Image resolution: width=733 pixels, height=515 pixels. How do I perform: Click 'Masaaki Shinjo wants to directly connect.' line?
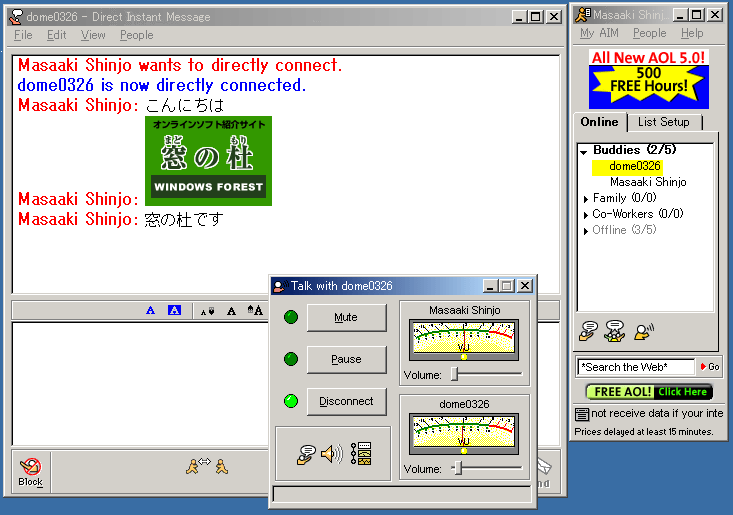[180, 65]
